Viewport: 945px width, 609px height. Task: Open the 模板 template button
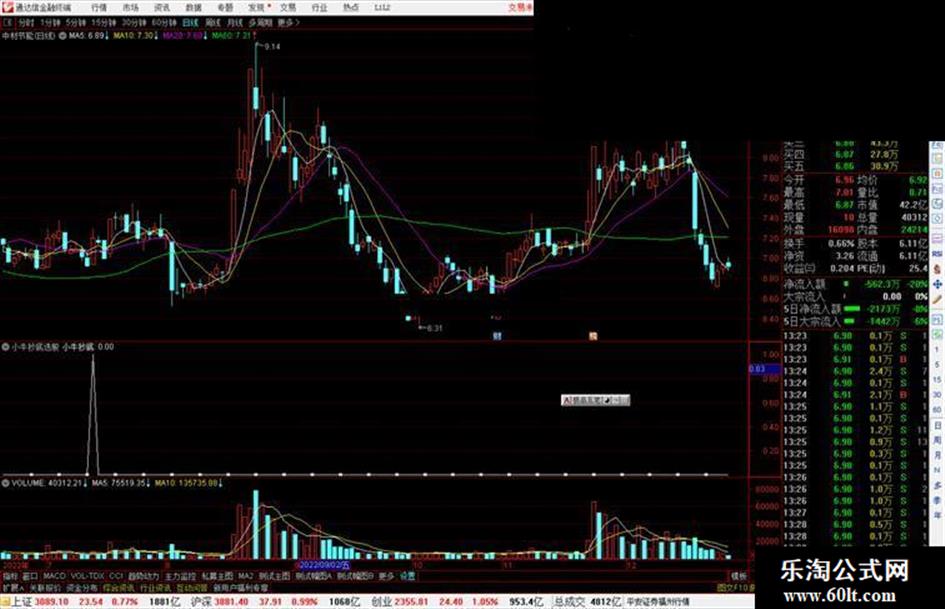click(x=738, y=576)
